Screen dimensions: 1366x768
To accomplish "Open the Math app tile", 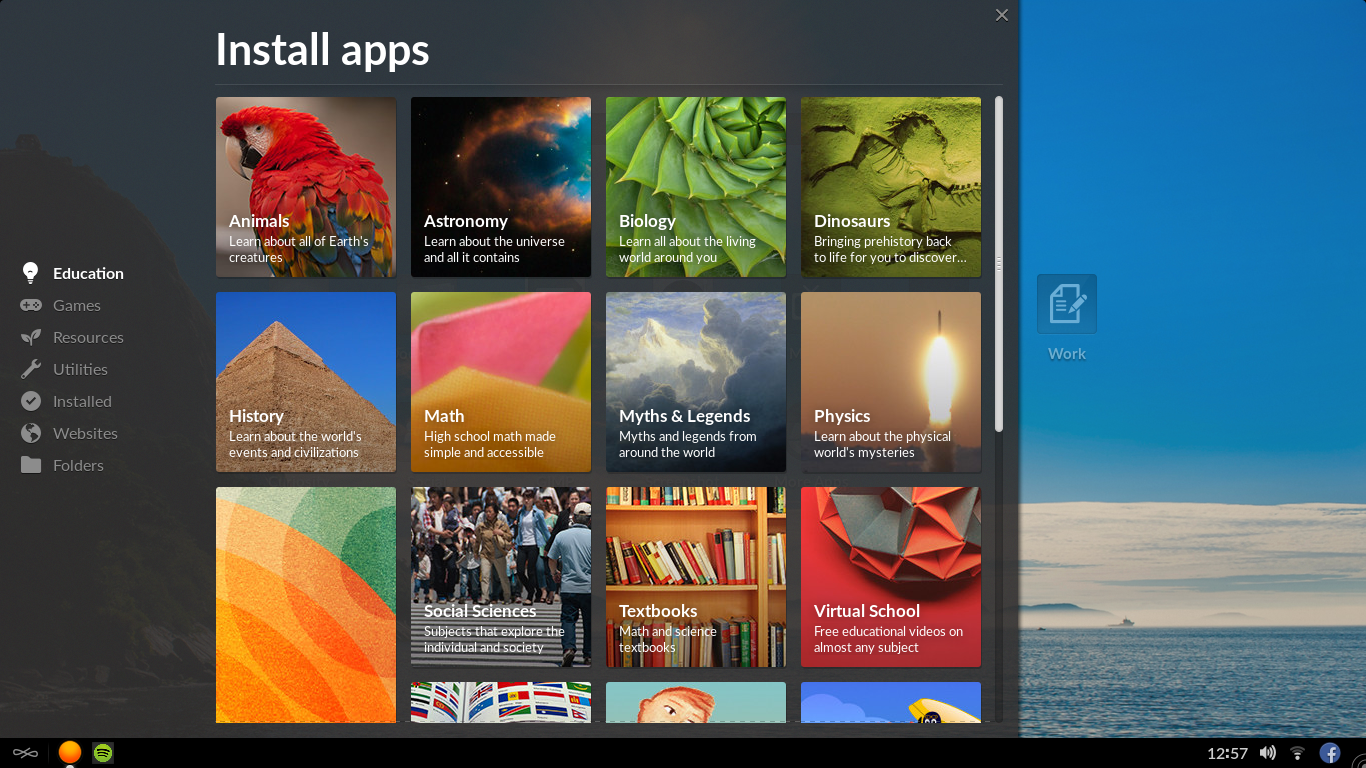I will [501, 382].
